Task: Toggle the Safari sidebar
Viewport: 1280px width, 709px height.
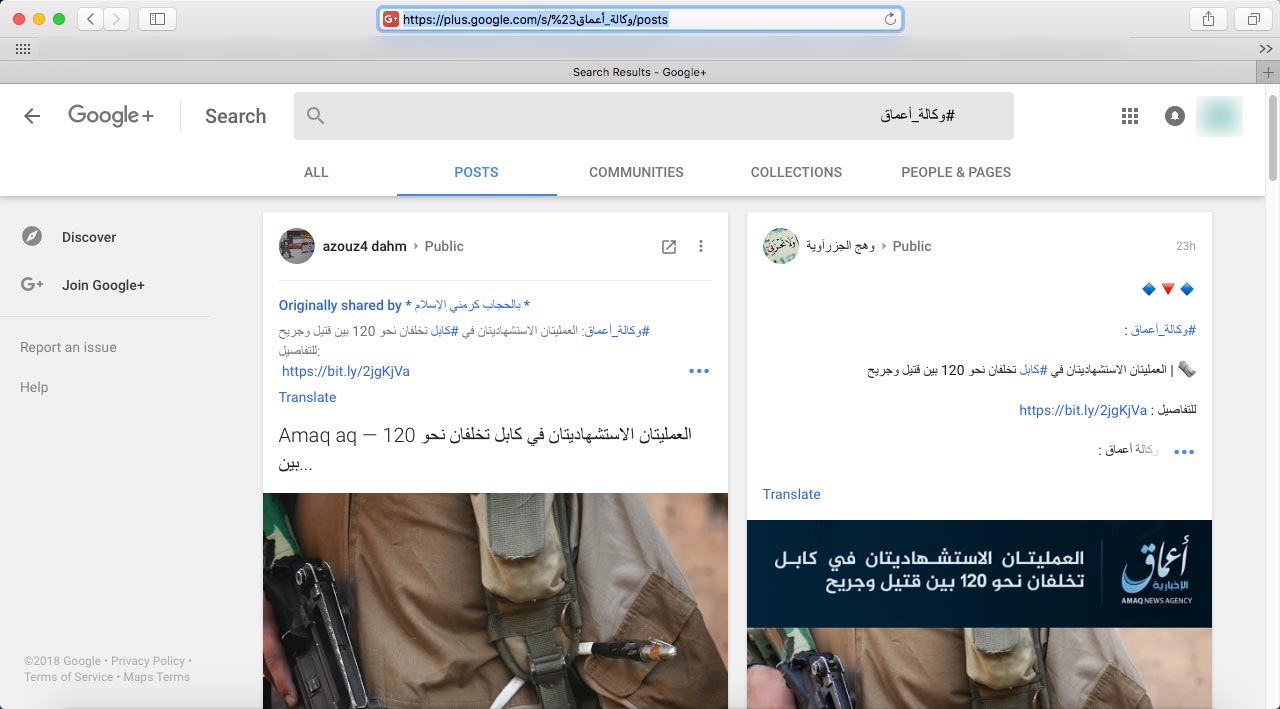Action: [157, 19]
